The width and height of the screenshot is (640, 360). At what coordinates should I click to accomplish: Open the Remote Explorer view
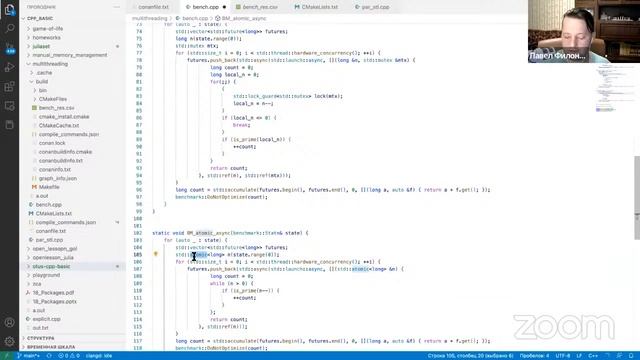coord(9,106)
